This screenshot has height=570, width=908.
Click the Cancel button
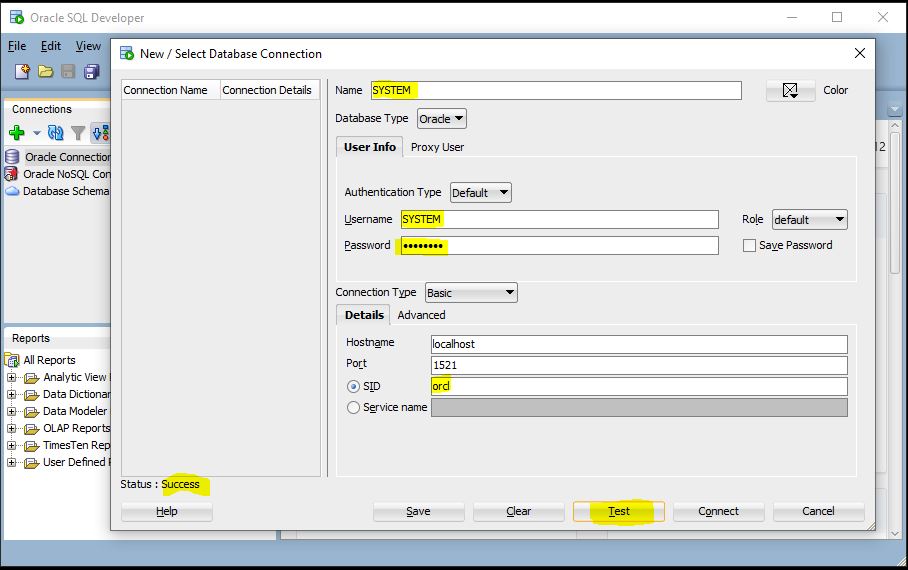coord(818,511)
